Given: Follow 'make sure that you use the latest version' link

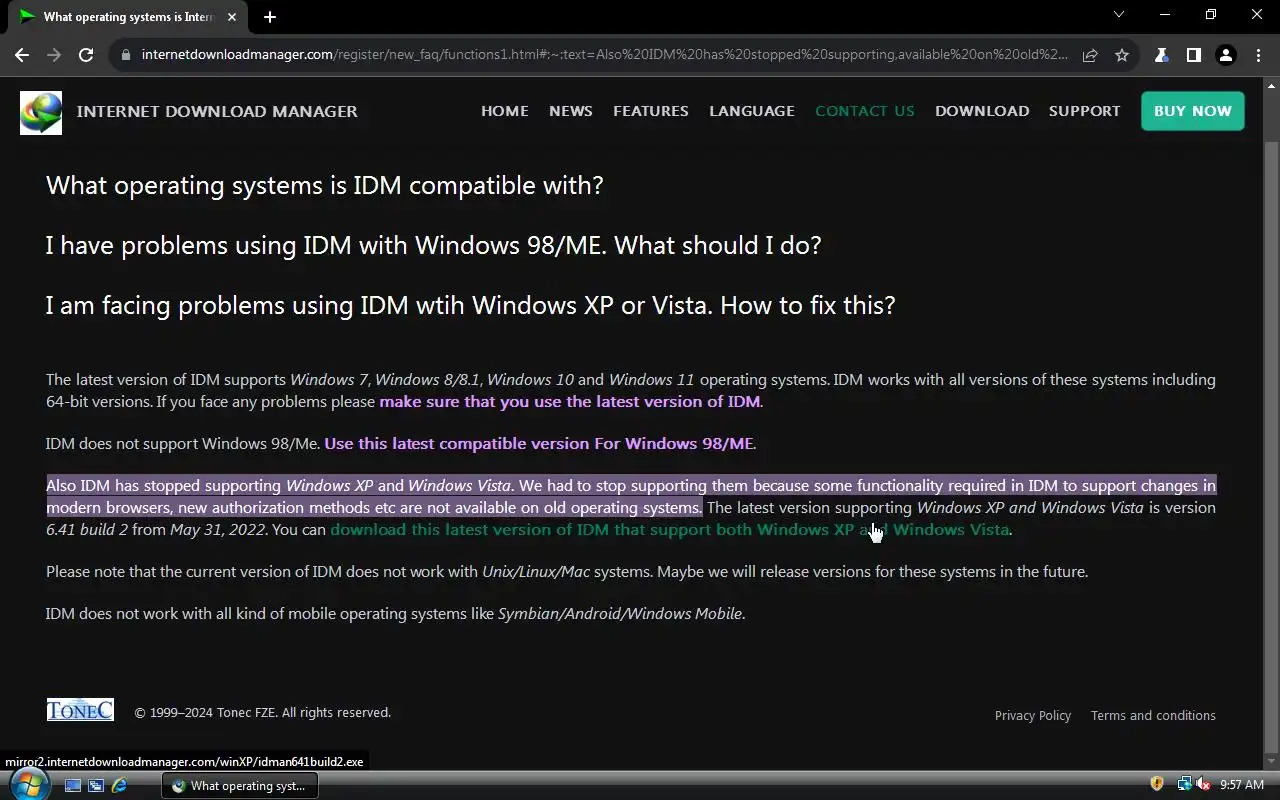Looking at the screenshot, I should 570,402.
